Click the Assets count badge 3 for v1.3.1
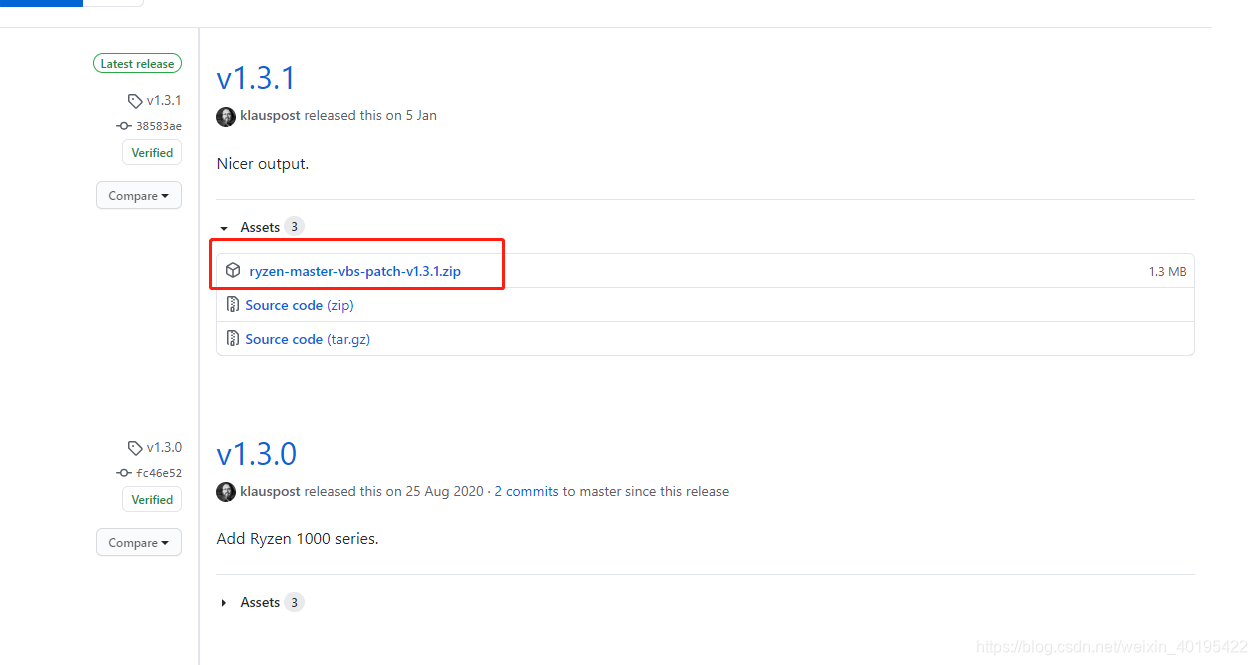 (x=294, y=227)
